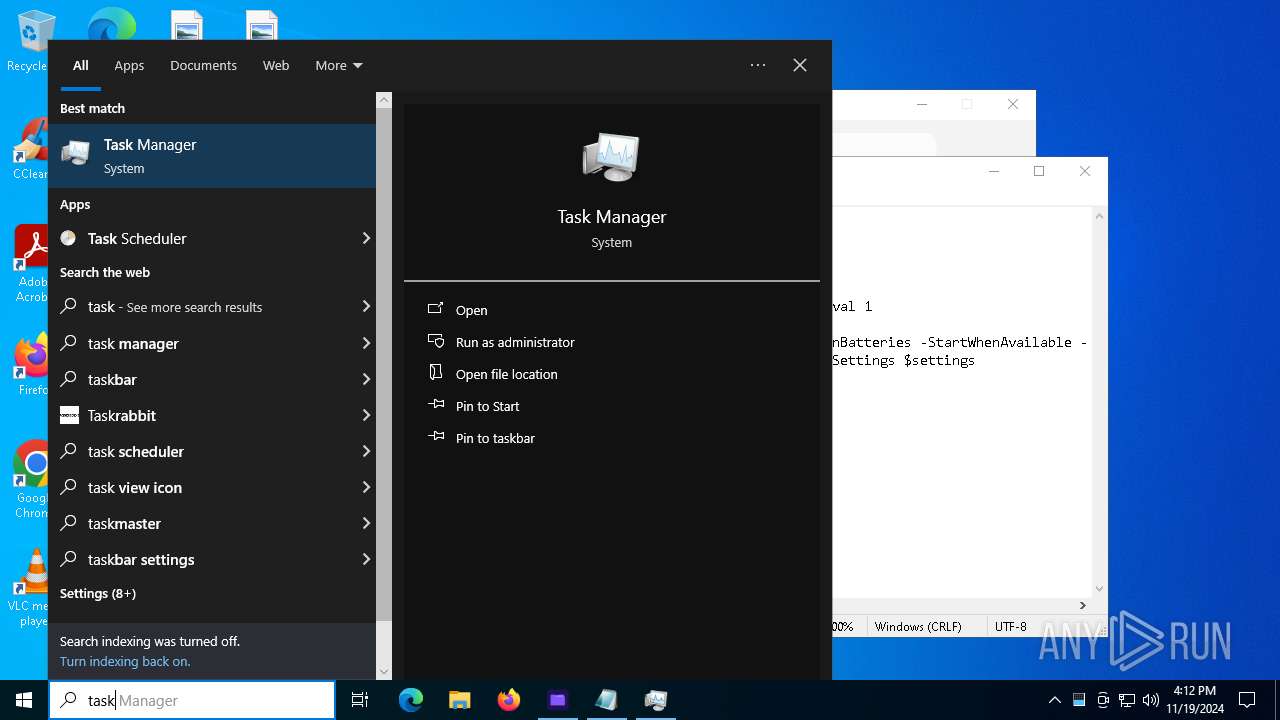Switch to the All search tab
1280x720 pixels.
click(x=81, y=65)
